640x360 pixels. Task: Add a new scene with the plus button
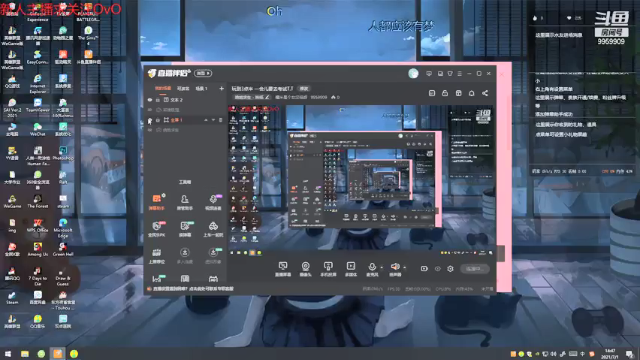(x=221, y=89)
